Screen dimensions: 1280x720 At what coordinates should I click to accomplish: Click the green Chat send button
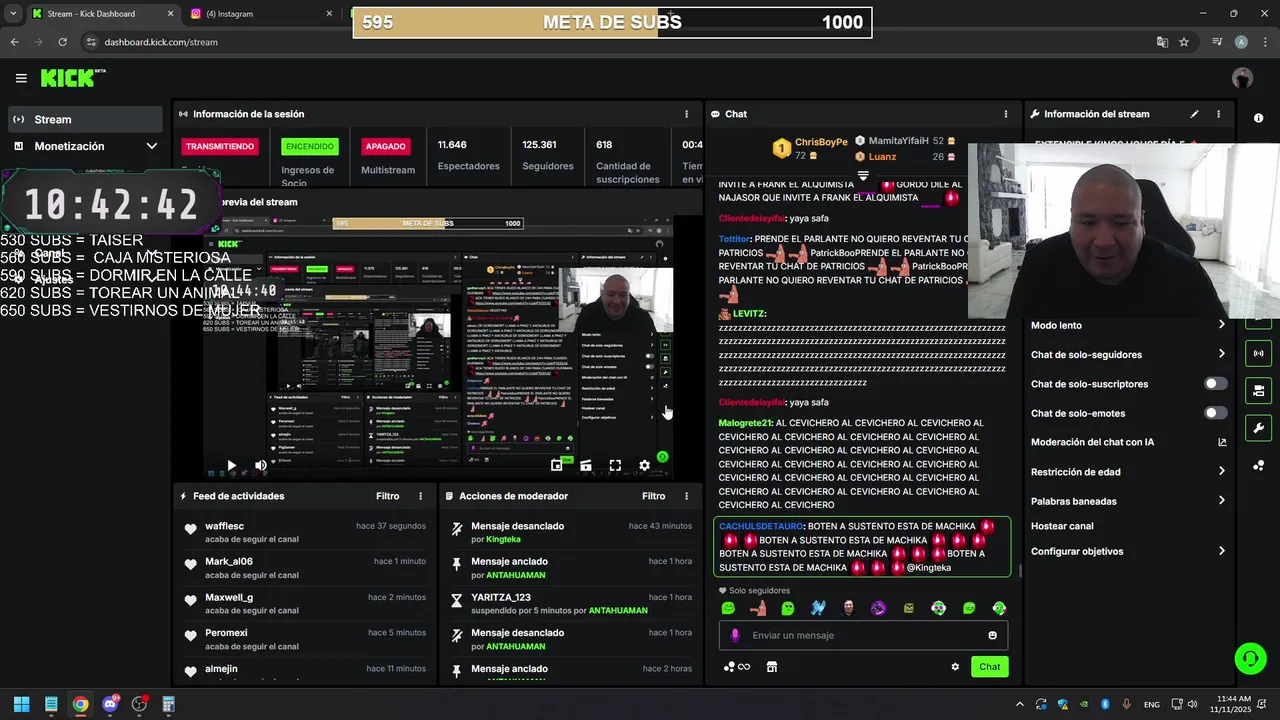[x=989, y=667]
